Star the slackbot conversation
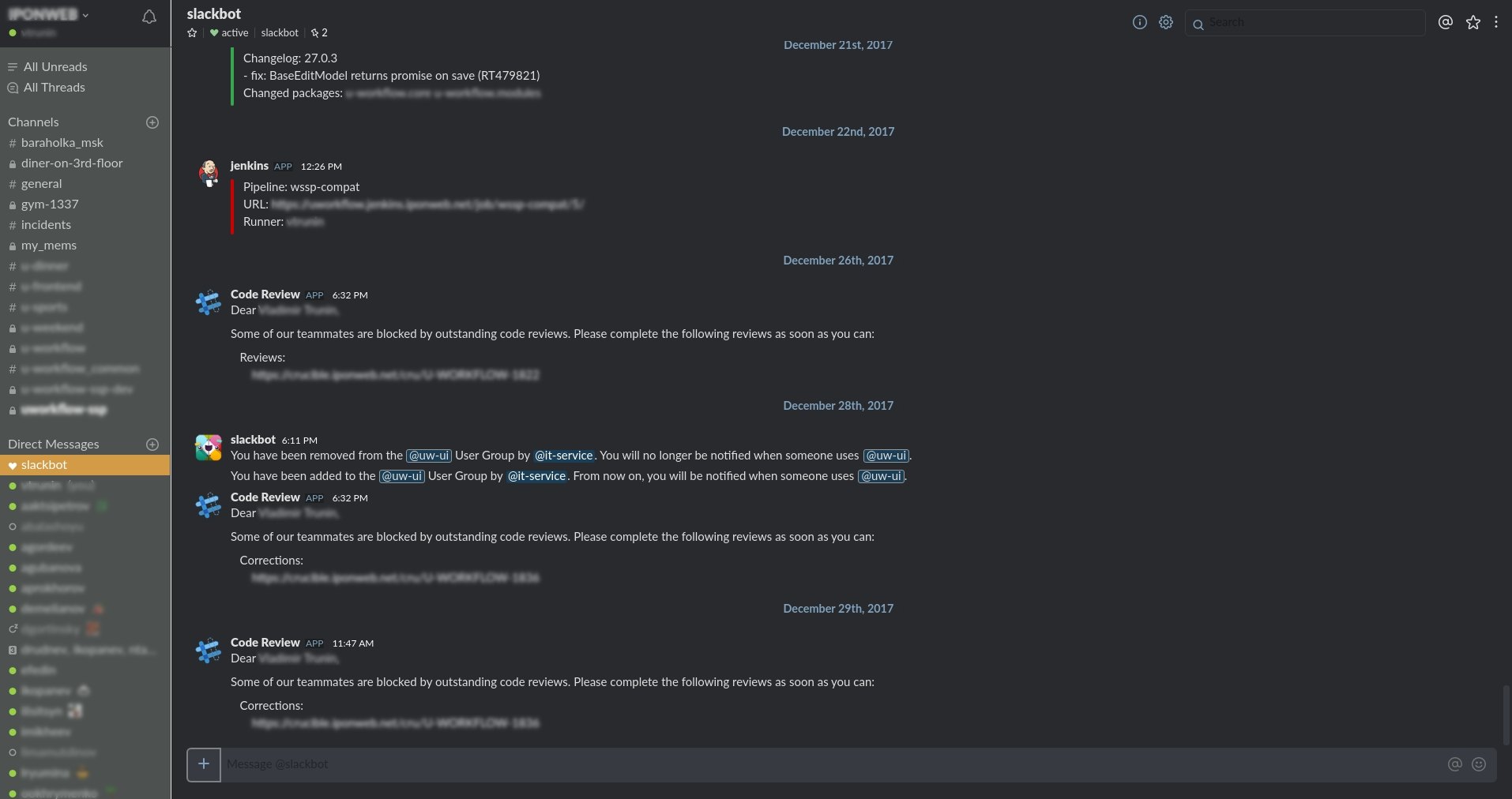The height and width of the screenshot is (799, 1512). [x=192, y=33]
